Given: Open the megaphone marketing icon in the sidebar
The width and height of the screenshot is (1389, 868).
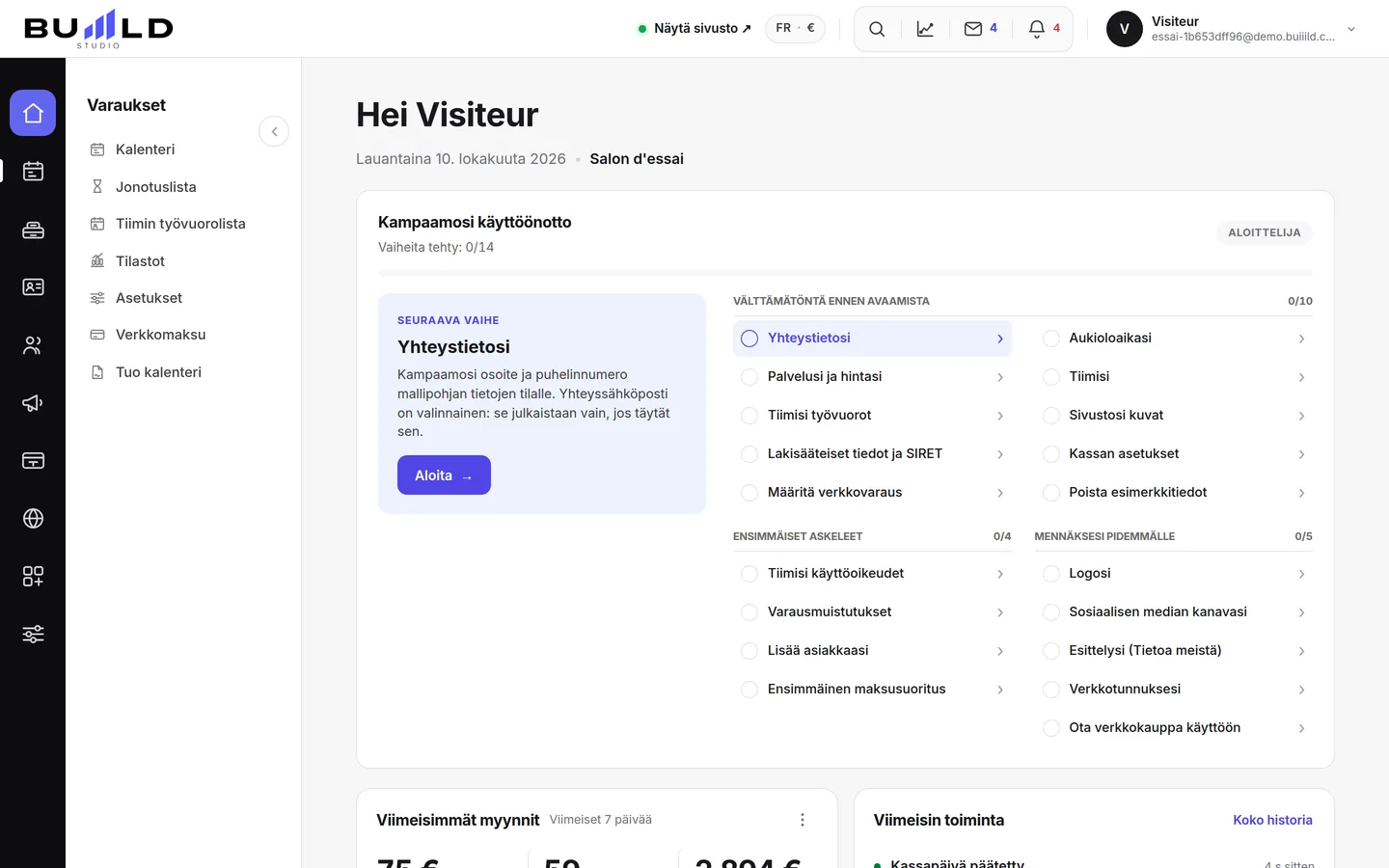Looking at the screenshot, I should pyautogui.click(x=33, y=403).
